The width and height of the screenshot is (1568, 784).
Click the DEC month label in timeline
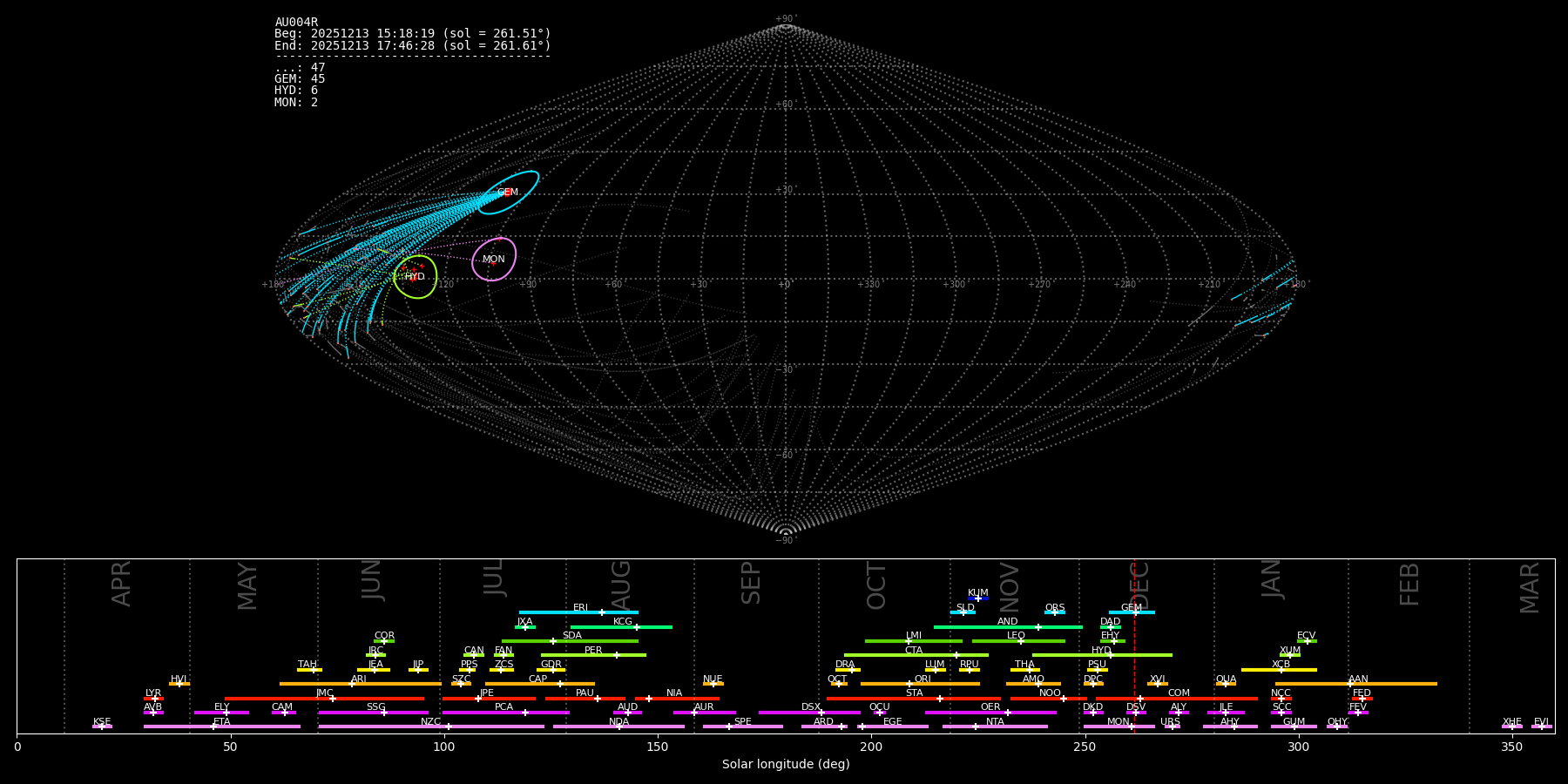pos(1140,585)
